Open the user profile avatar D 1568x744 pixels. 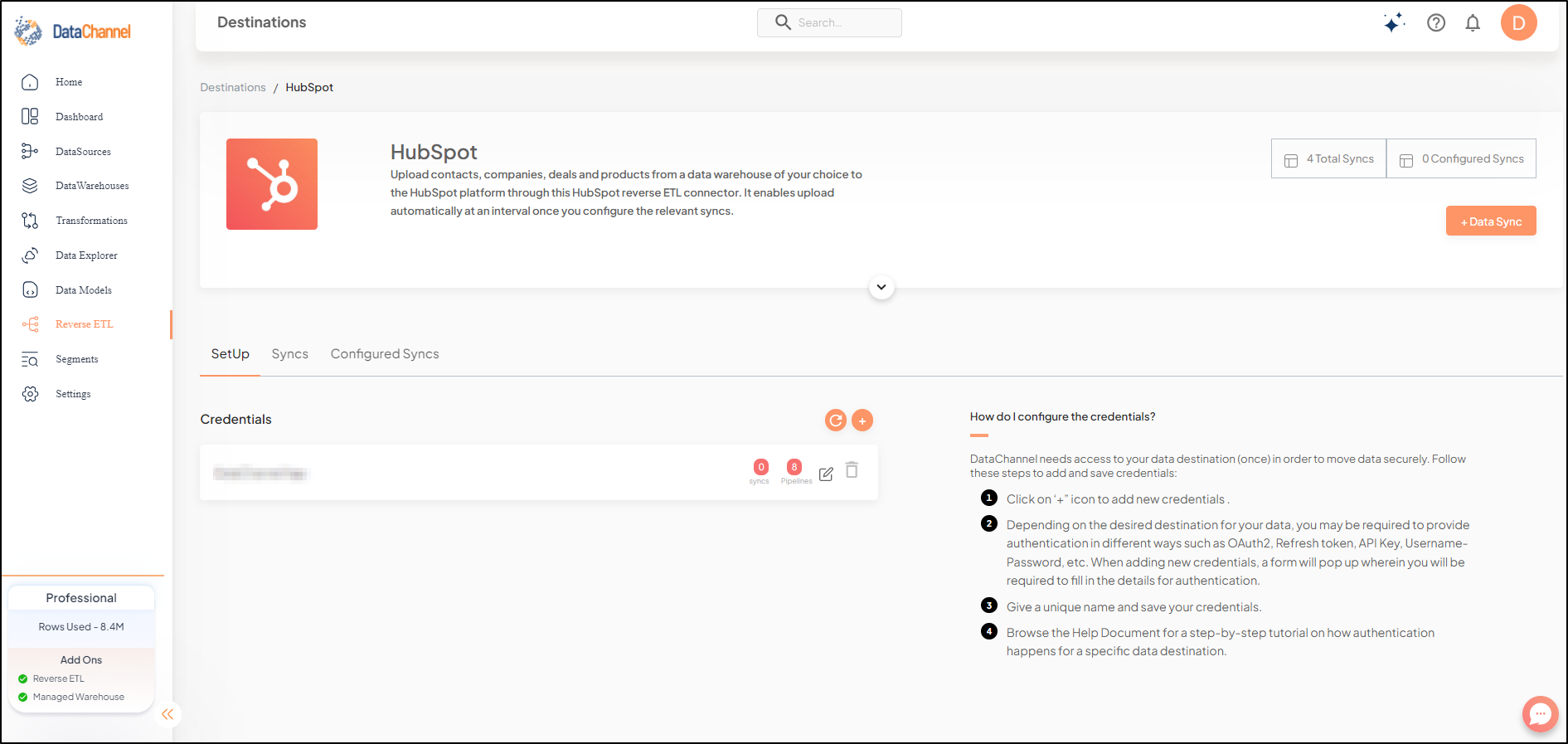(1519, 22)
